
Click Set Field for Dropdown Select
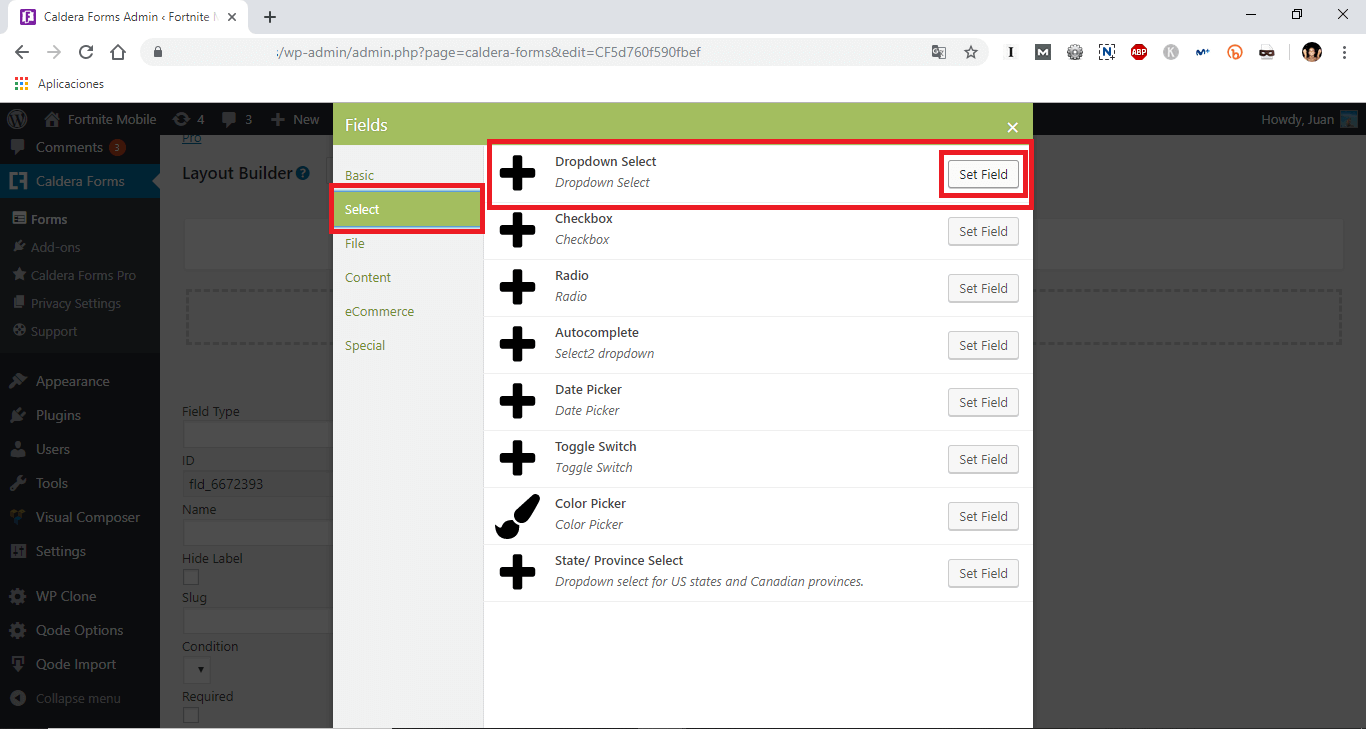point(983,174)
